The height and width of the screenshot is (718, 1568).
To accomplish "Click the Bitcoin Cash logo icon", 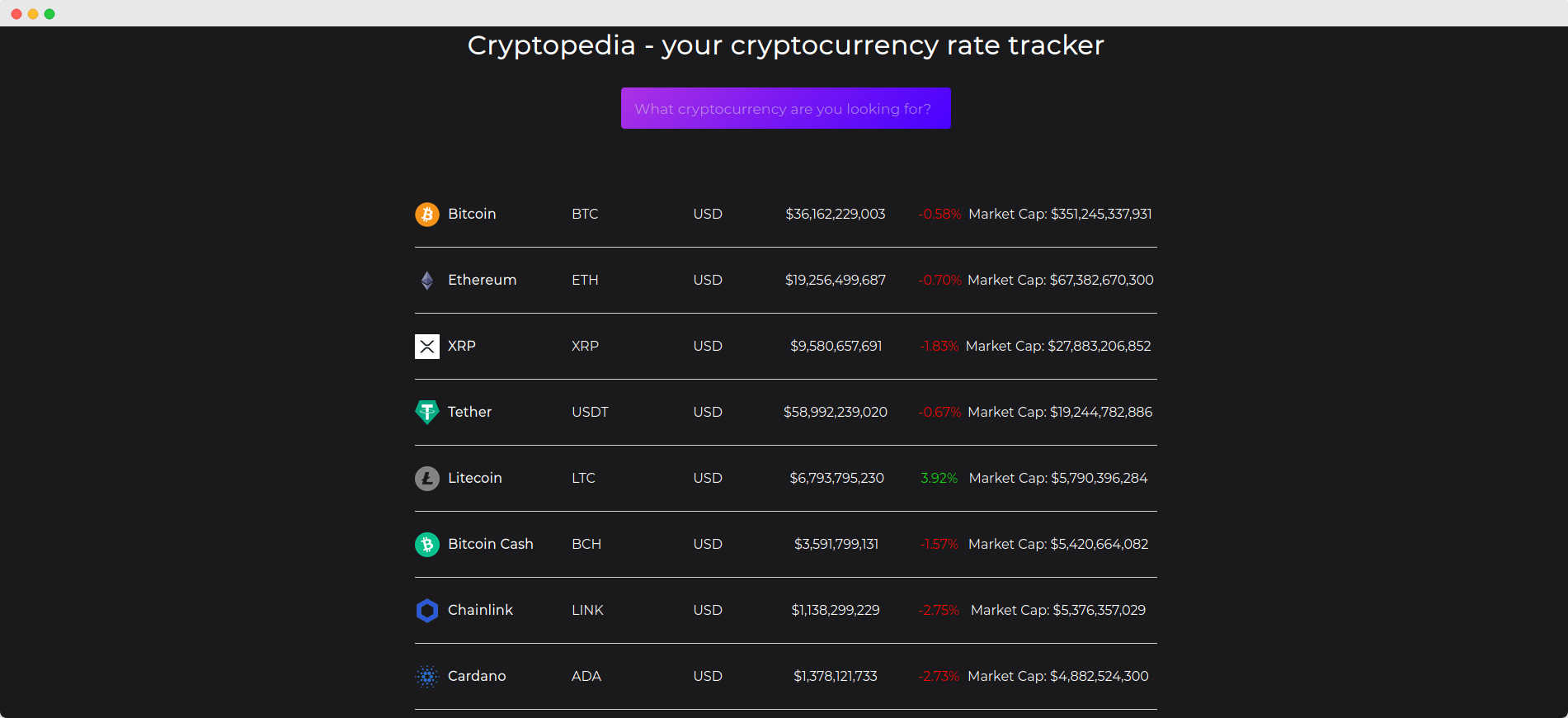I will (427, 545).
